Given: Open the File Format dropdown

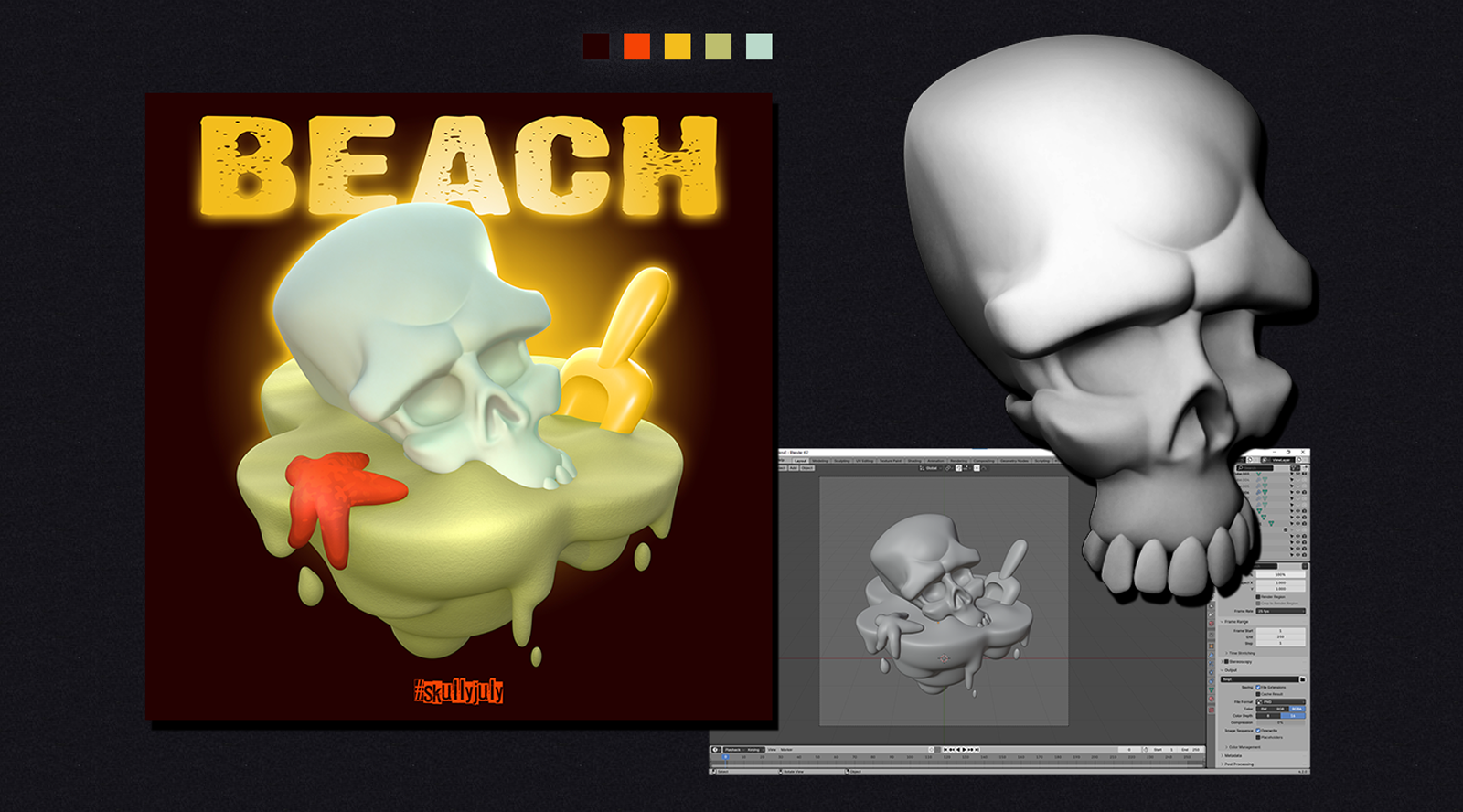Looking at the screenshot, I should click(1280, 701).
